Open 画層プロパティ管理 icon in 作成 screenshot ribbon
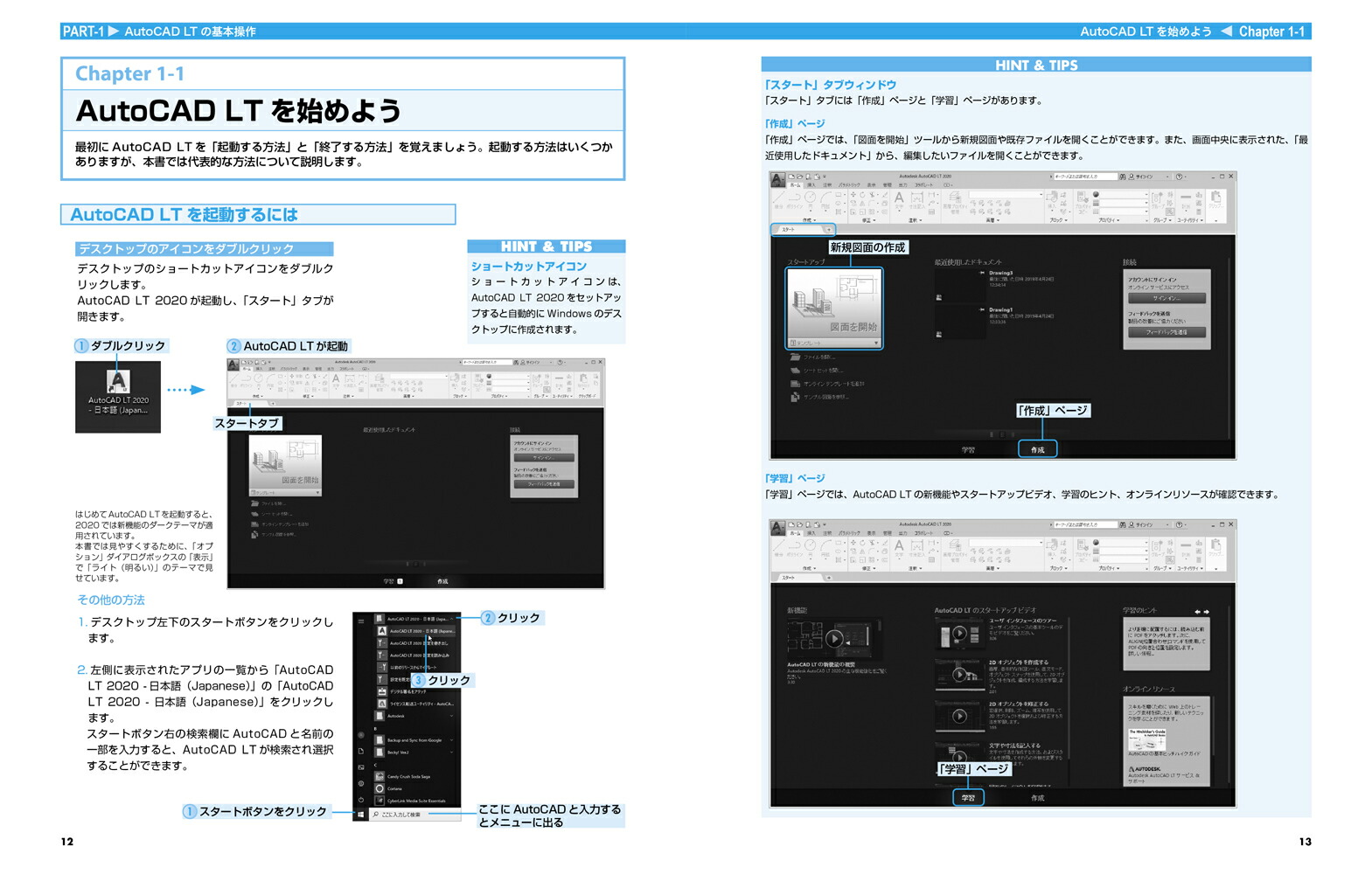The image size is (1372, 874). click(955, 201)
